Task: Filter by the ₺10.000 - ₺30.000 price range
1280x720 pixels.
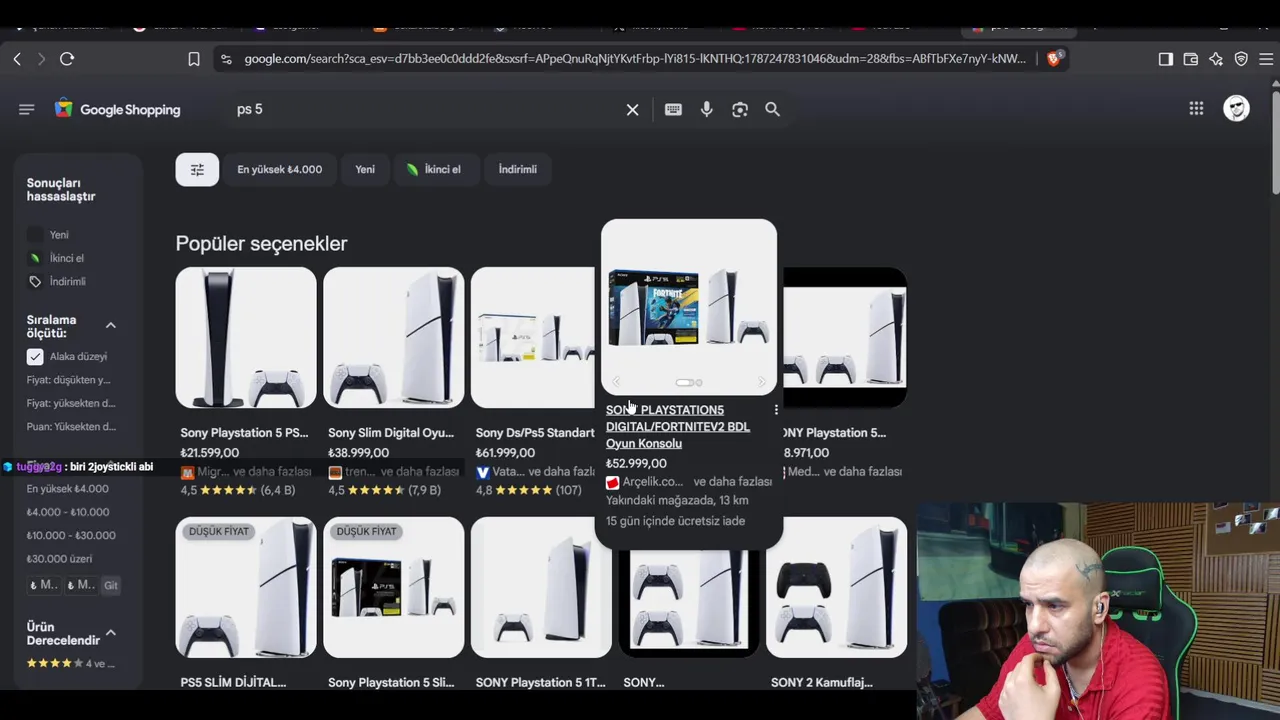Action: click(71, 535)
